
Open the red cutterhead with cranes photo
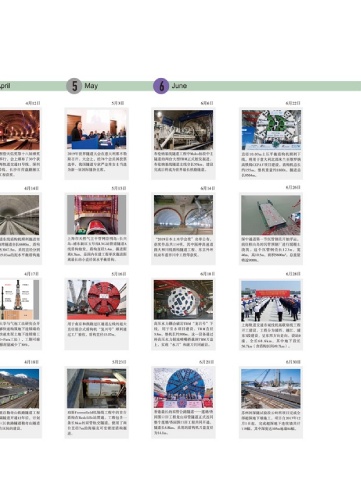point(97,300)
